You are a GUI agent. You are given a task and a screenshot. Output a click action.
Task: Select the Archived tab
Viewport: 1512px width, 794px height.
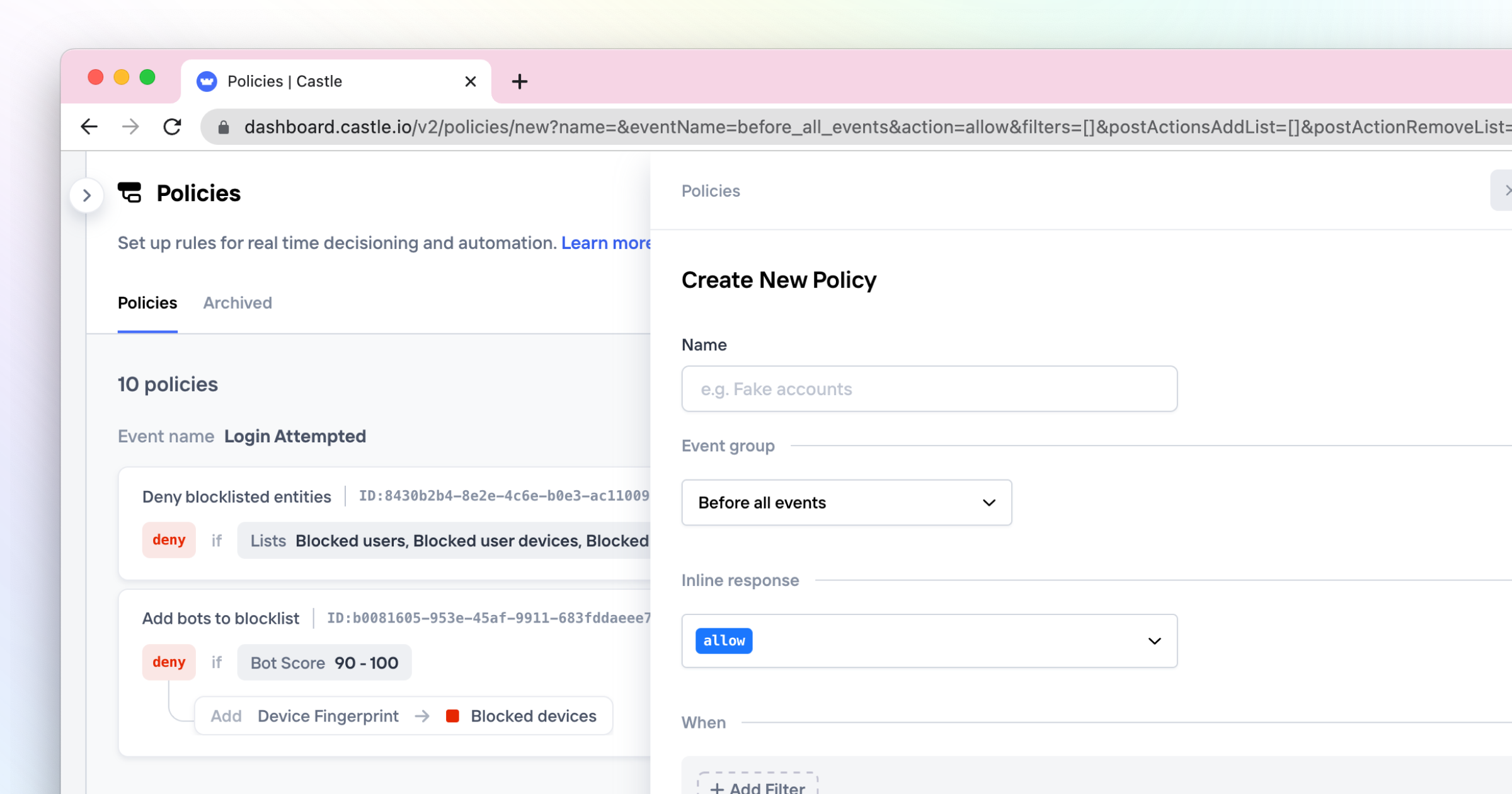tap(237, 303)
